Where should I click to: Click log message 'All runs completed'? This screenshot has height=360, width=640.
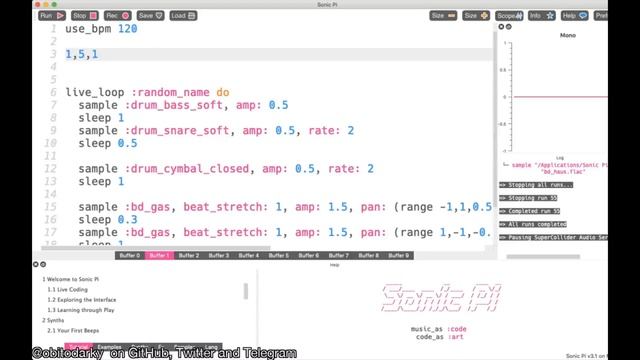(x=533, y=224)
